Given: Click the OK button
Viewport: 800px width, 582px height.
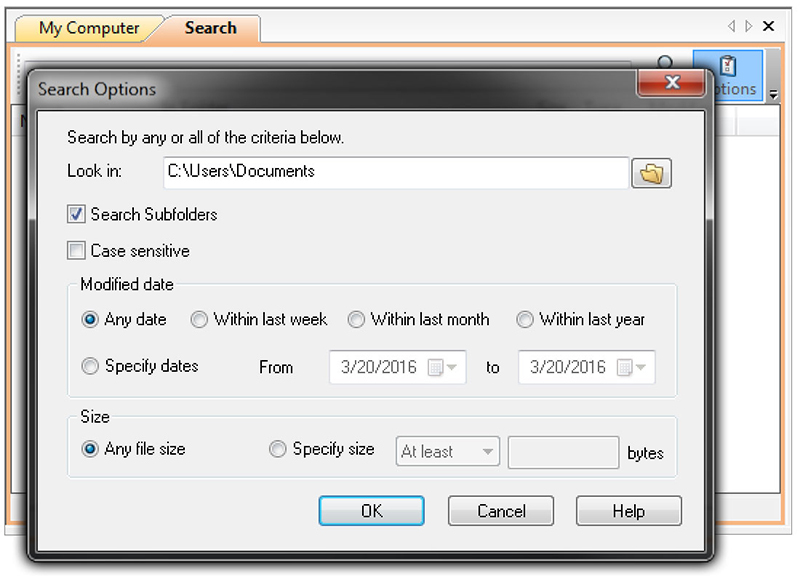Looking at the screenshot, I should click(x=371, y=511).
